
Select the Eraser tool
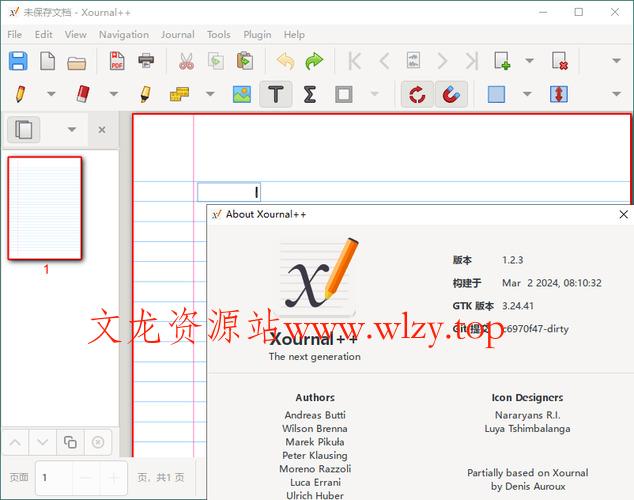[x=83, y=94]
